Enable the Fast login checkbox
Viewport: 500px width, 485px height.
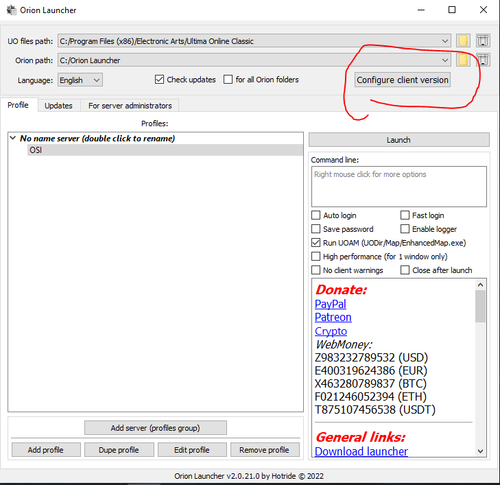(405, 215)
